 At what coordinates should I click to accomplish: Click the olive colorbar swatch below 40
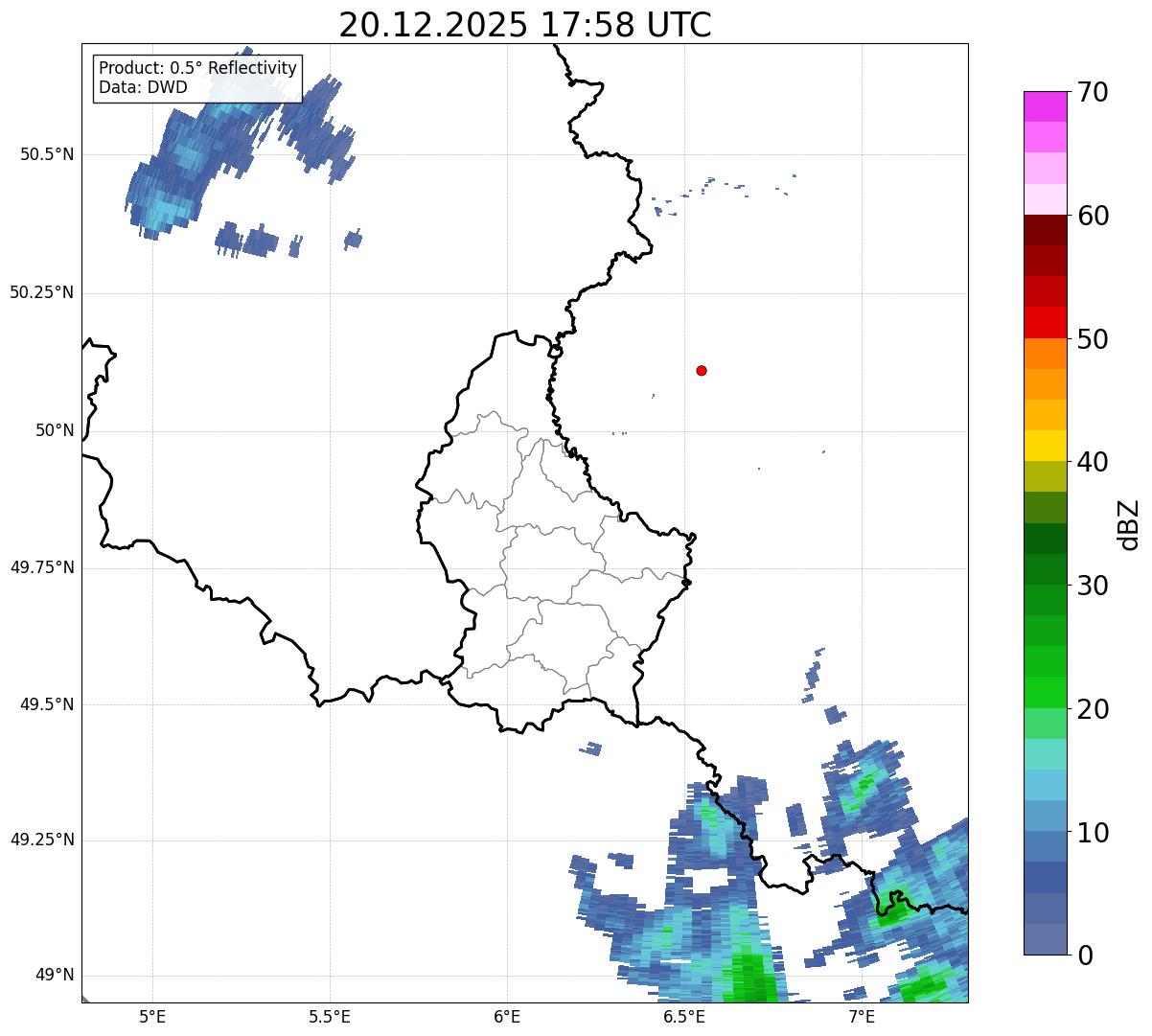coord(1046,476)
